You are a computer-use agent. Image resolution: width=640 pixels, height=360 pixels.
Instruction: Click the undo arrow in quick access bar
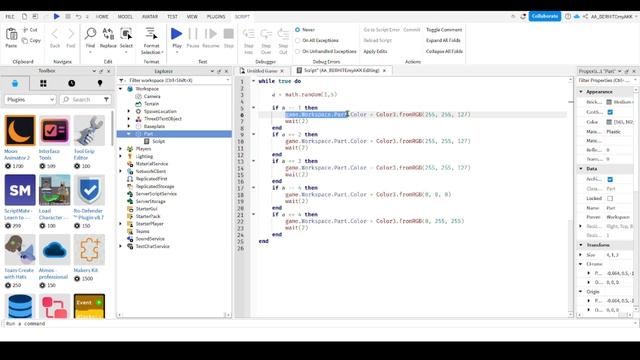point(78,16)
